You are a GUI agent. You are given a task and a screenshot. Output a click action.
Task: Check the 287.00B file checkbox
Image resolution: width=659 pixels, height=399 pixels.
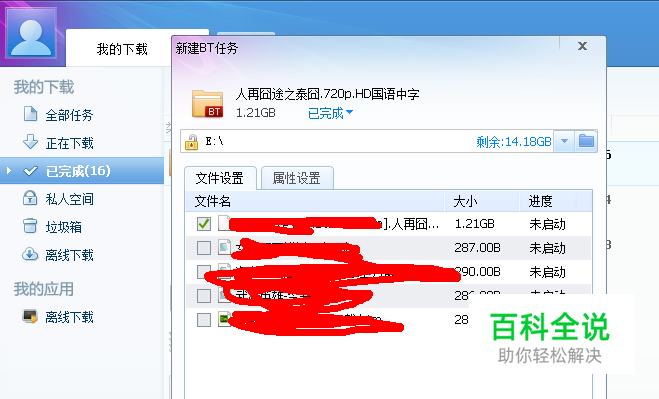click(x=204, y=248)
